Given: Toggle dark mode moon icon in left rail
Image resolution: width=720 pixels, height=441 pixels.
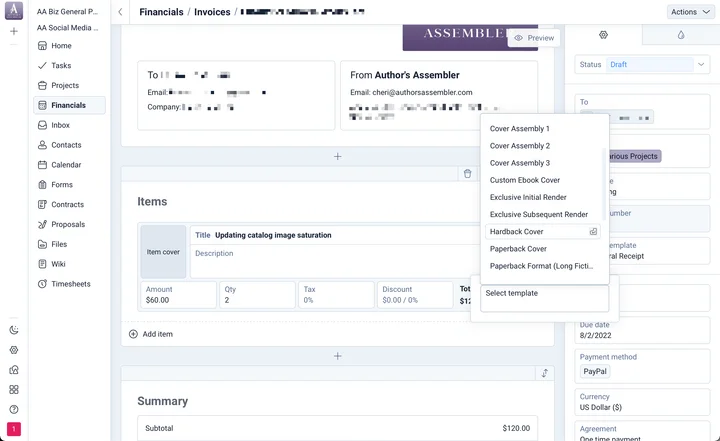Looking at the screenshot, I should [14, 330].
